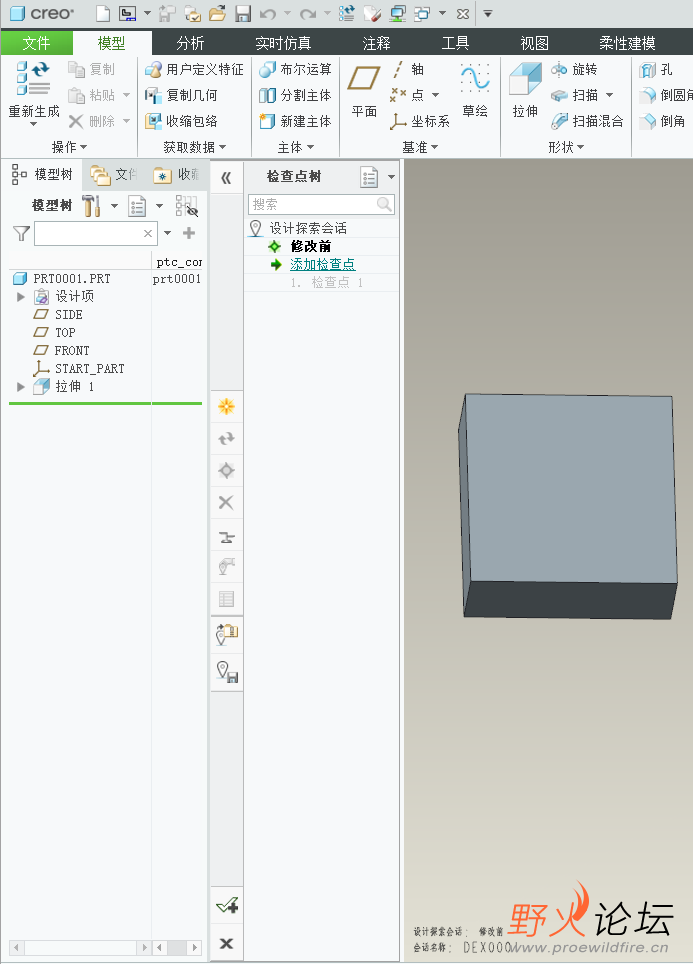Open file using the folder icon
This screenshot has height=964, width=693.
pos(217,13)
